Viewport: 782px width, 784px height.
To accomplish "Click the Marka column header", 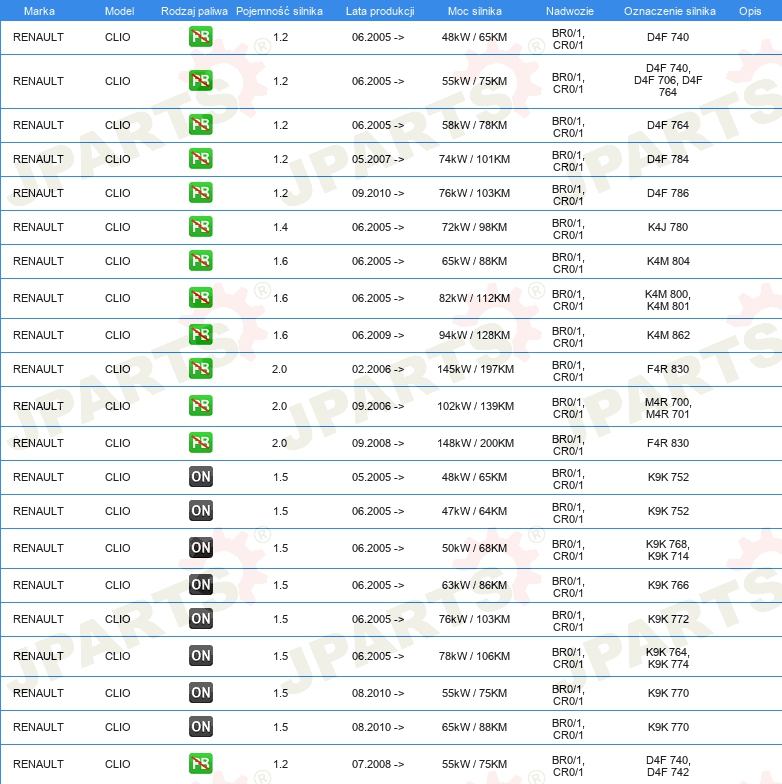I will coord(39,10).
